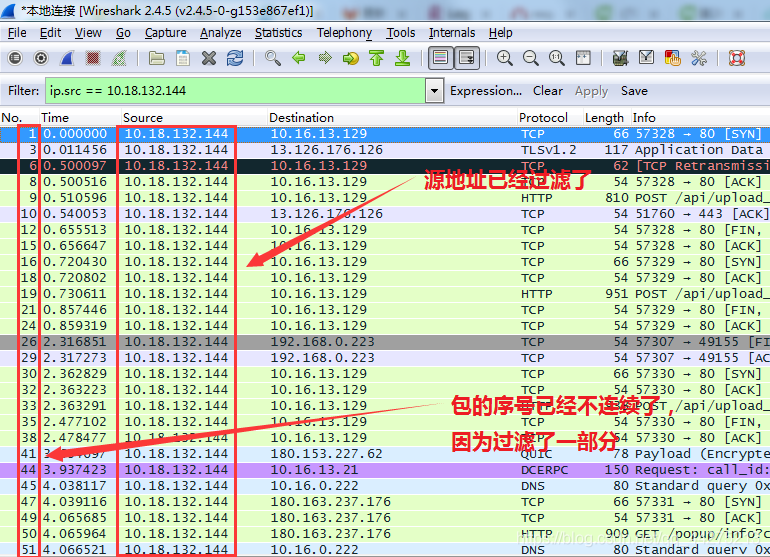Sort by the Length column header
The width and height of the screenshot is (770, 557).
pos(606,118)
